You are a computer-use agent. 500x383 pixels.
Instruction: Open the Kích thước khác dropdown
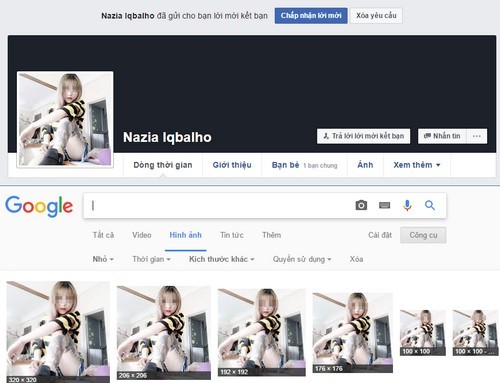222,259
